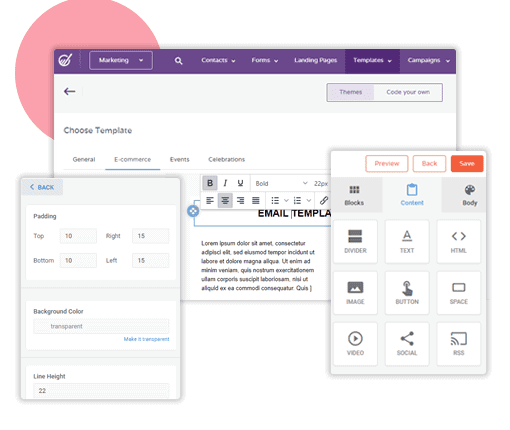The height and width of the screenshot is (430, 510).
Task: Select the center alignment button
Action: pyautogui.click(x=225, y=200)
